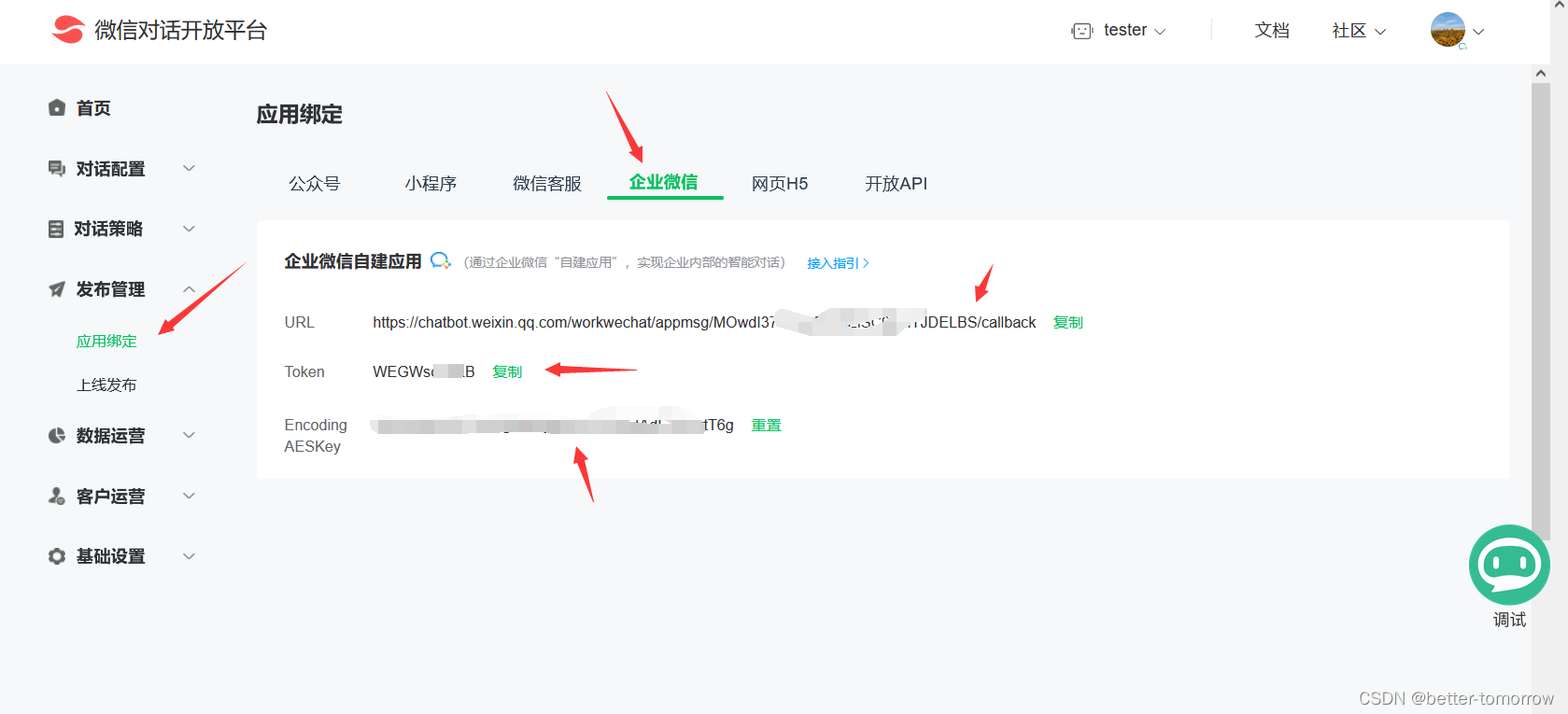Click the Token value WEGWs text
This screenshot has width=1568, height=714.
424,371
